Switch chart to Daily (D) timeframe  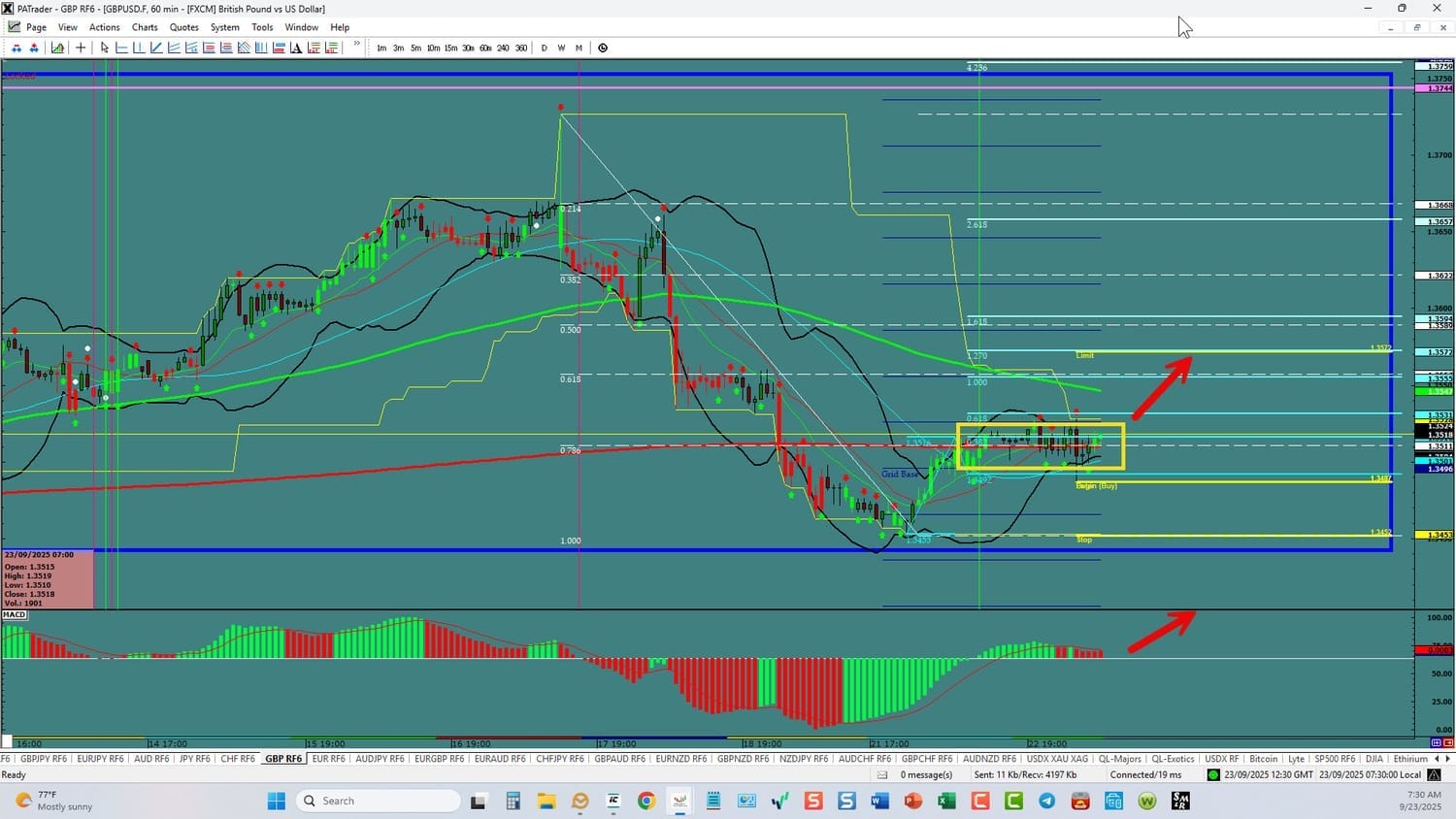click(544, 48)
